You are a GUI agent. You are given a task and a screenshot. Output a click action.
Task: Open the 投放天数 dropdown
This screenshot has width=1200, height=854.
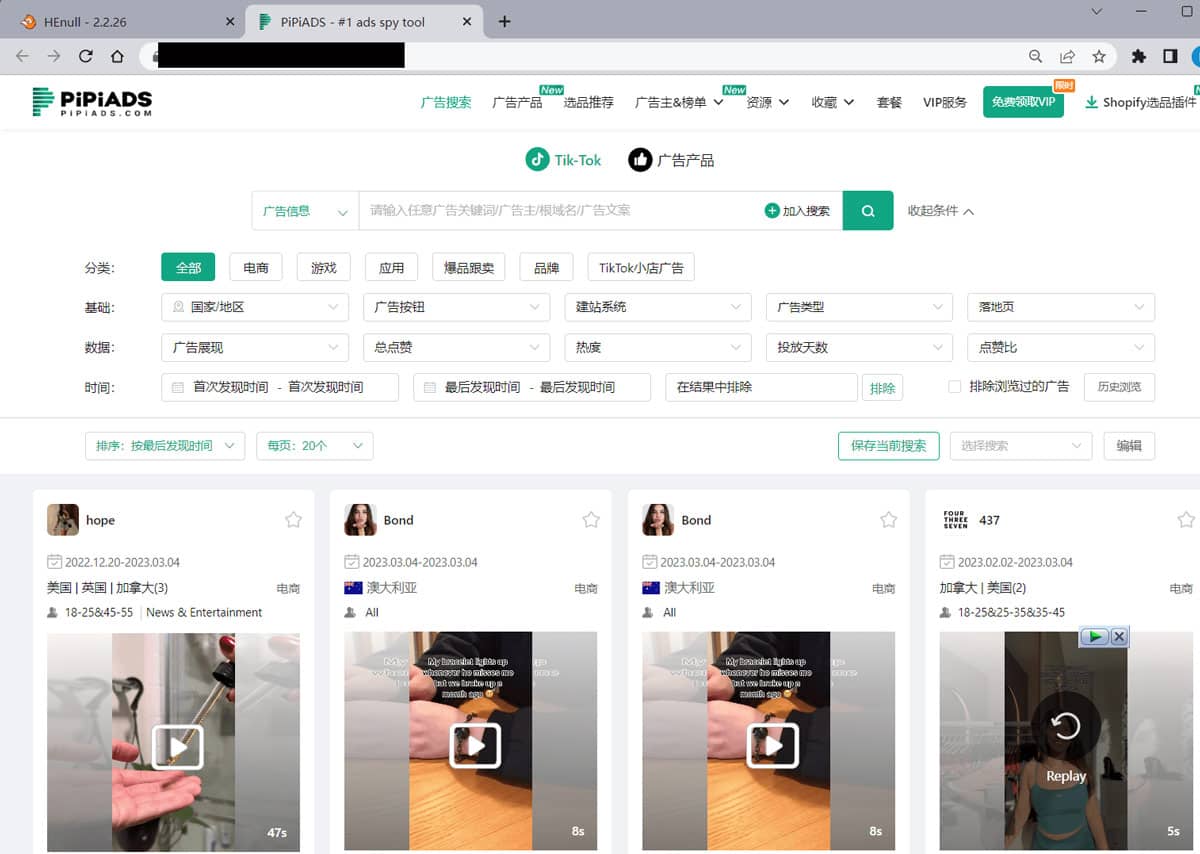coord(859,347)
